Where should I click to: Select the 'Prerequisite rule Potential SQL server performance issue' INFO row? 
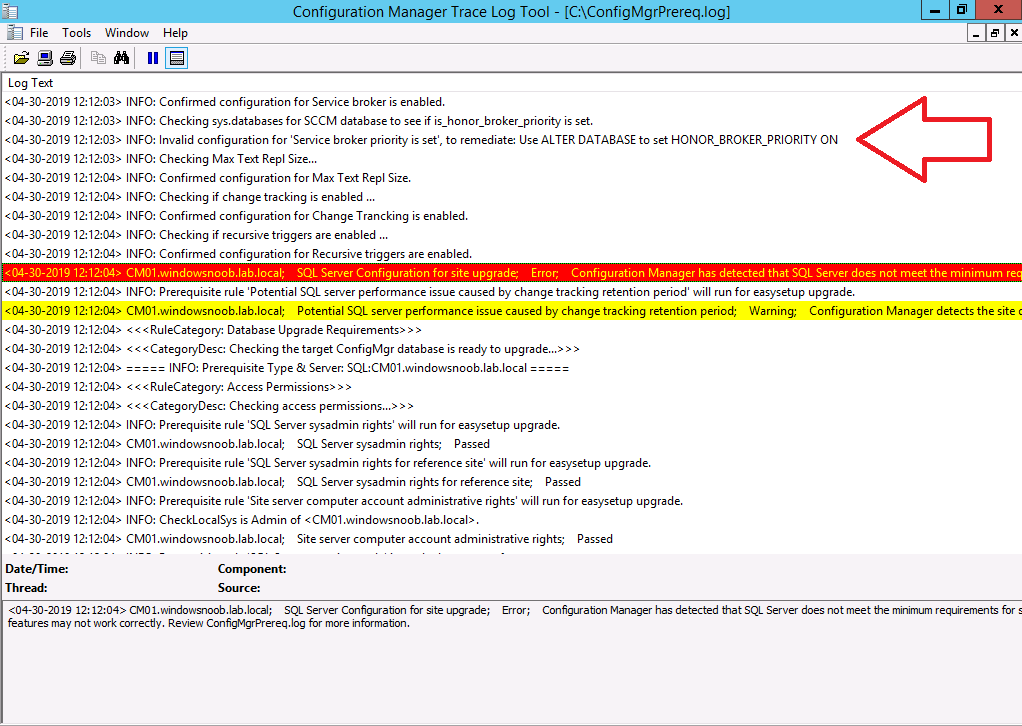[512, 292]
